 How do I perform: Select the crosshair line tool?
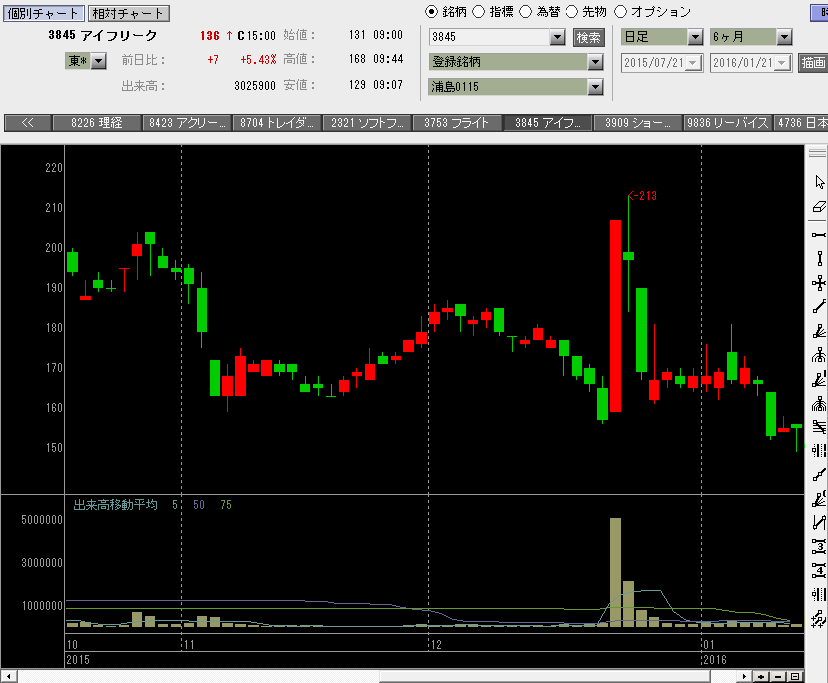point(819,283)
